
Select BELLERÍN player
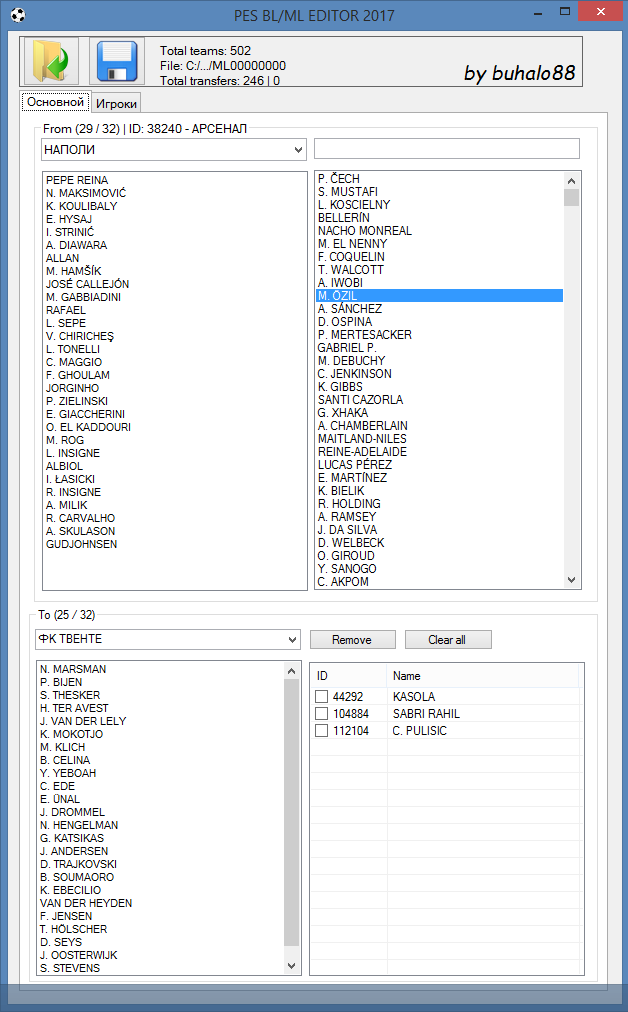pos(344,218)
